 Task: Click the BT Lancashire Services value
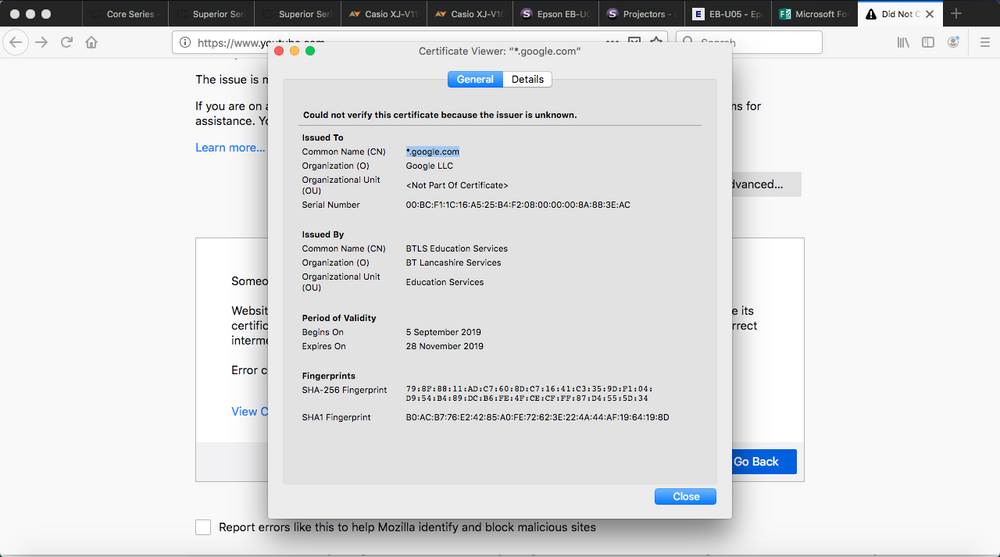click(x=453, y=263)
